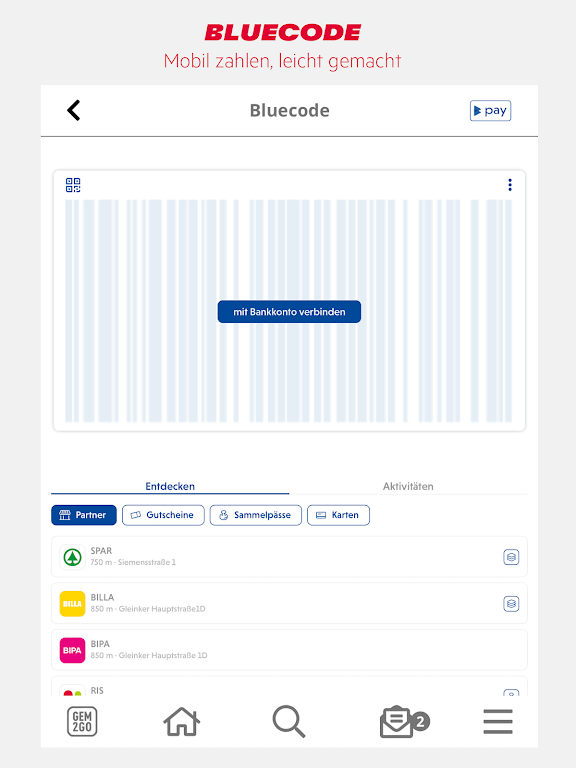Open the BIPA Gleinker Hauptstraße entry
This screenshot has width=576, height=768.
point(289,650)
